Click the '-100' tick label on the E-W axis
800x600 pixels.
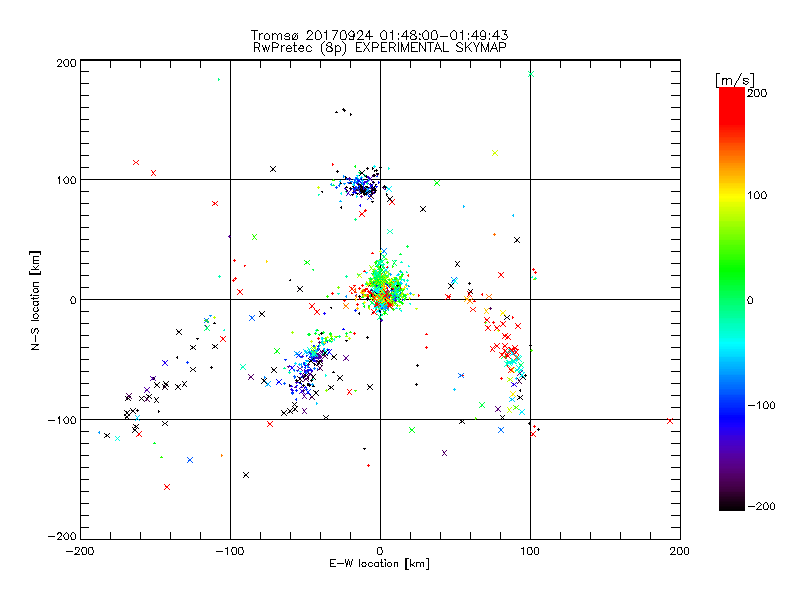tap(230, 551)
